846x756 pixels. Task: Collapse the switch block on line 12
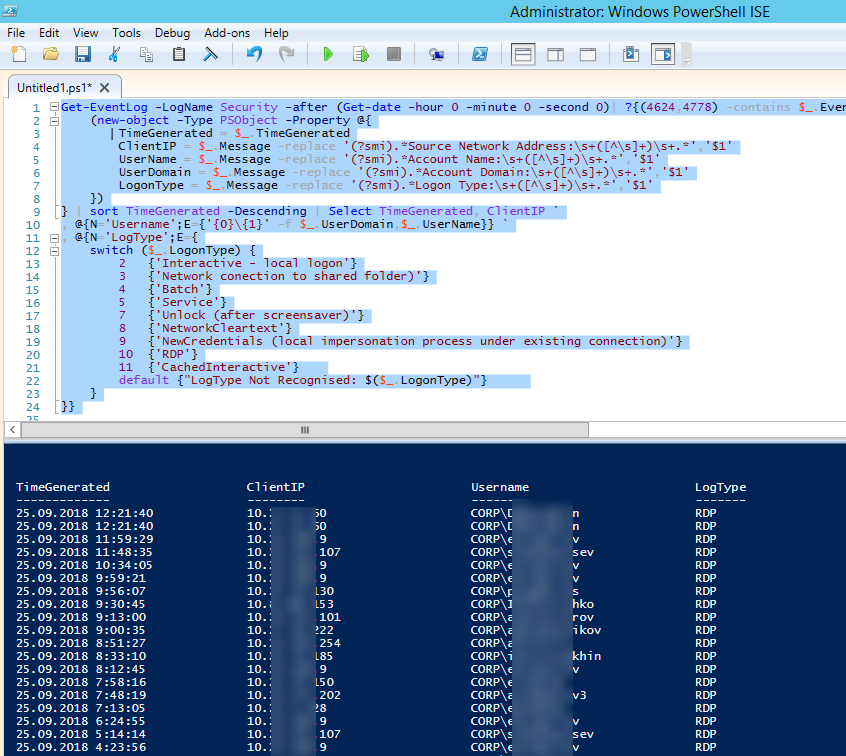pyautogui.click(x=52, y=251)
